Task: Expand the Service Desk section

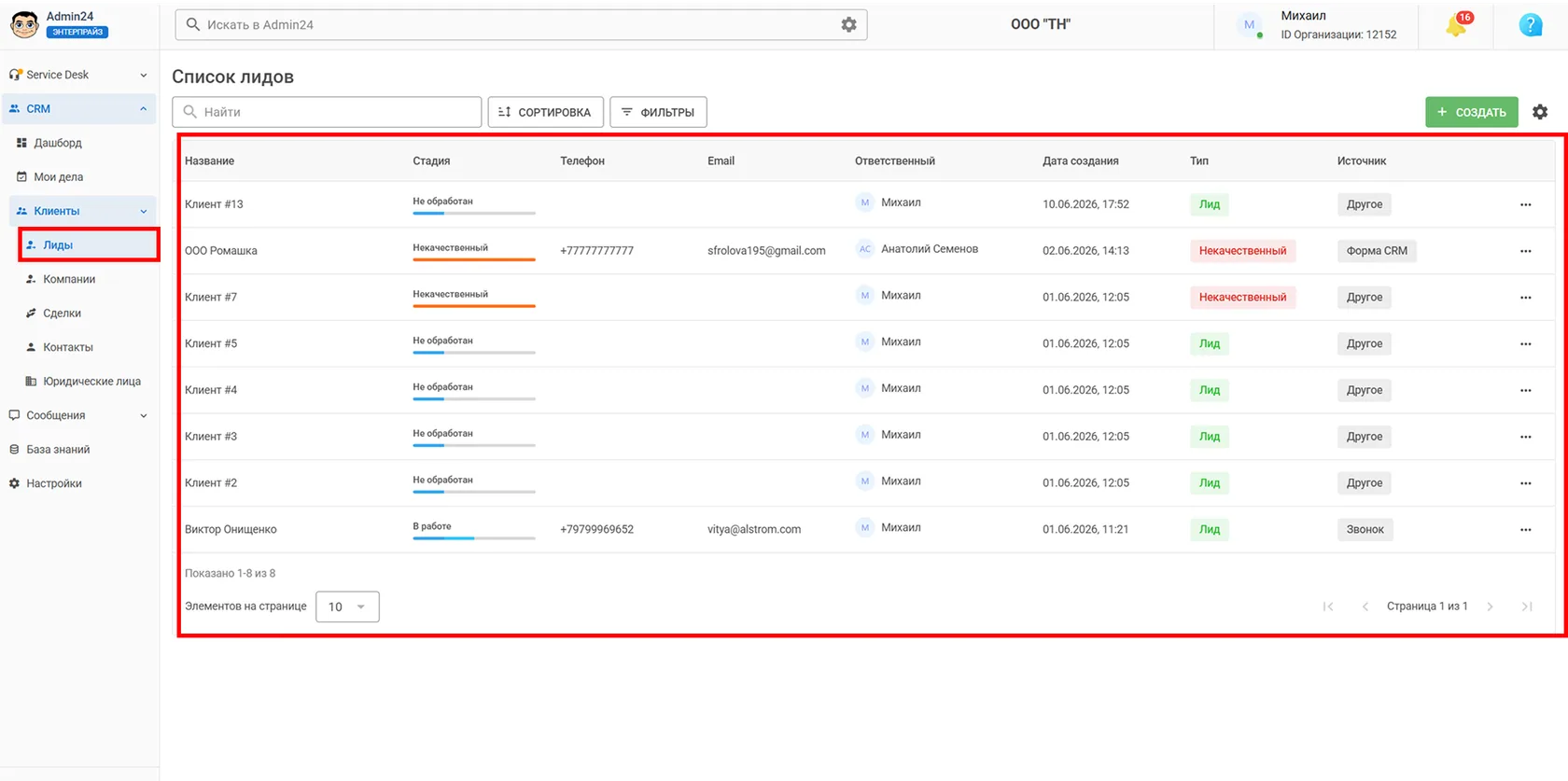Action: [x=79, y=75]
